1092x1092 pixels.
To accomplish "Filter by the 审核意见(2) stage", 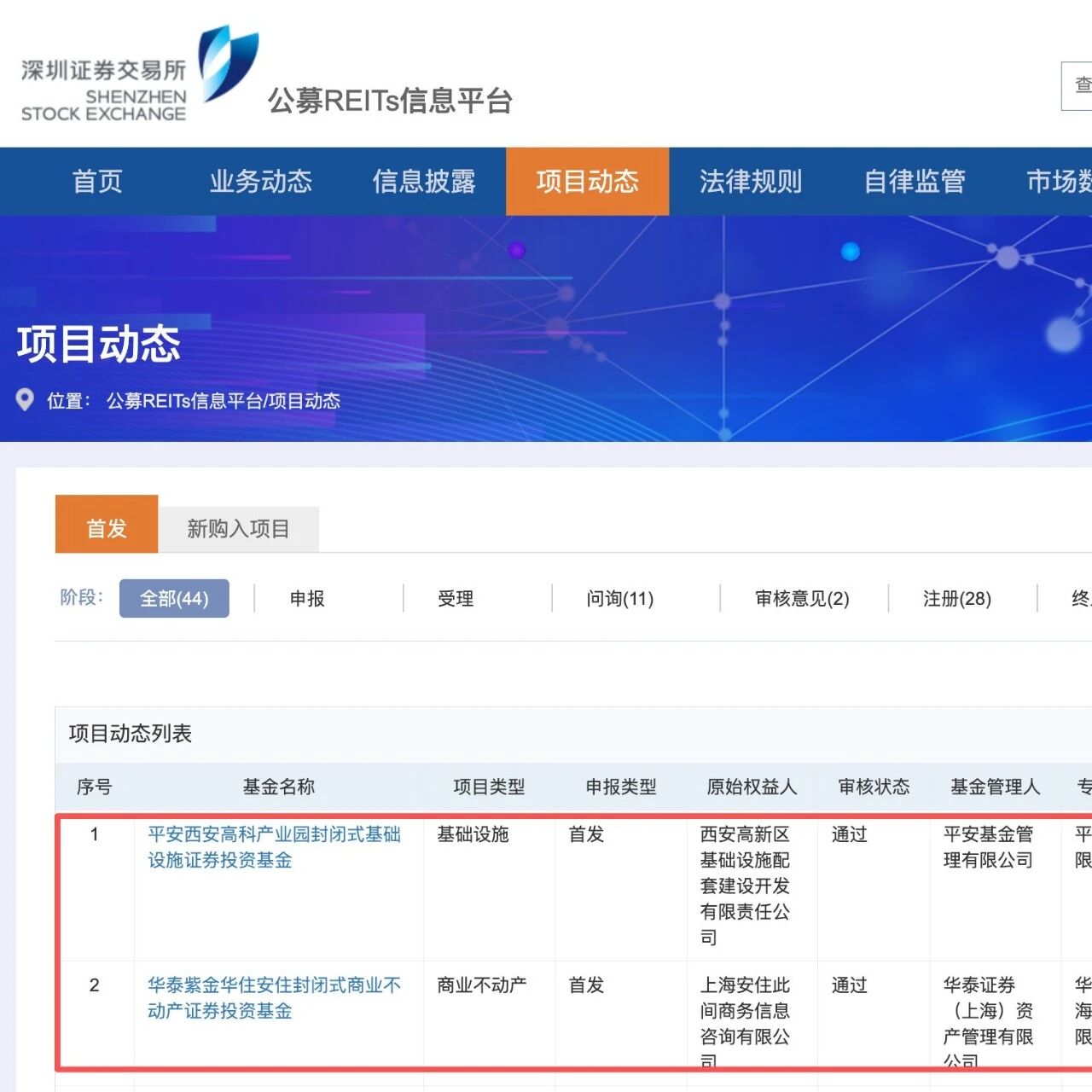I will [802, 599].
